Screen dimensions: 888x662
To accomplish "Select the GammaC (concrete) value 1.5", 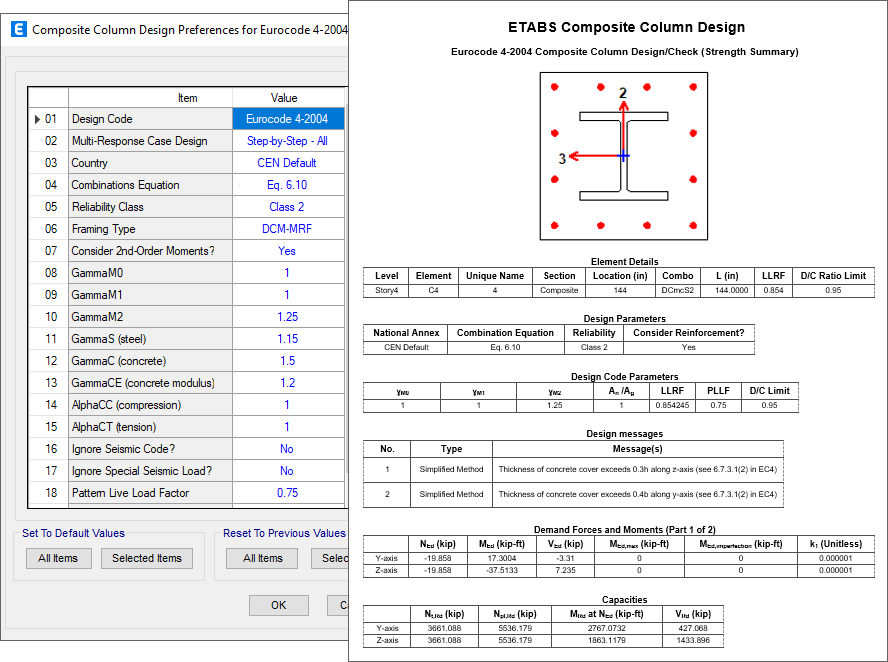I will point(288,361).
